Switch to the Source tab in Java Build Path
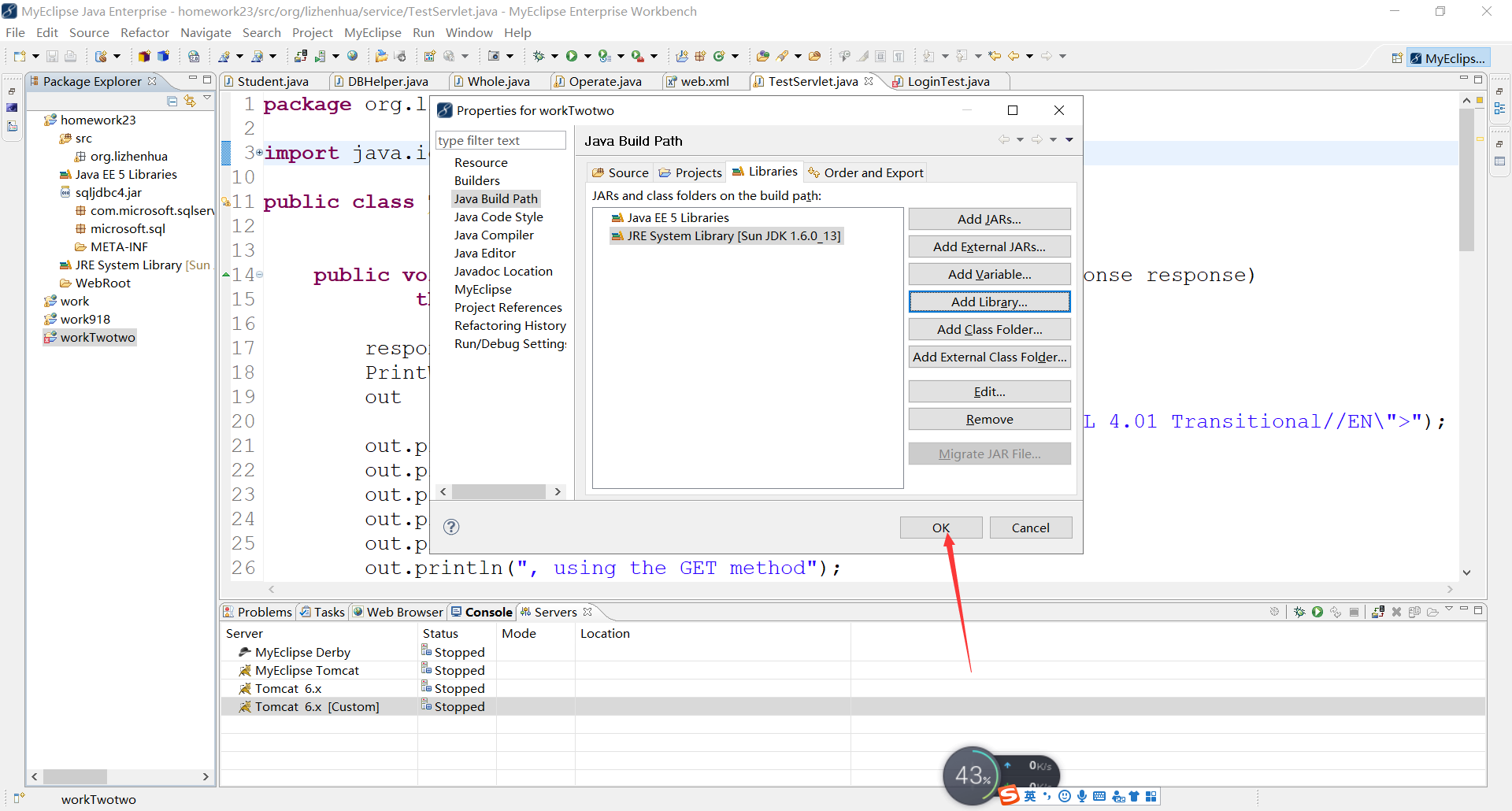The width and height of the screenshot is (1512, 811). click(620, 172)
